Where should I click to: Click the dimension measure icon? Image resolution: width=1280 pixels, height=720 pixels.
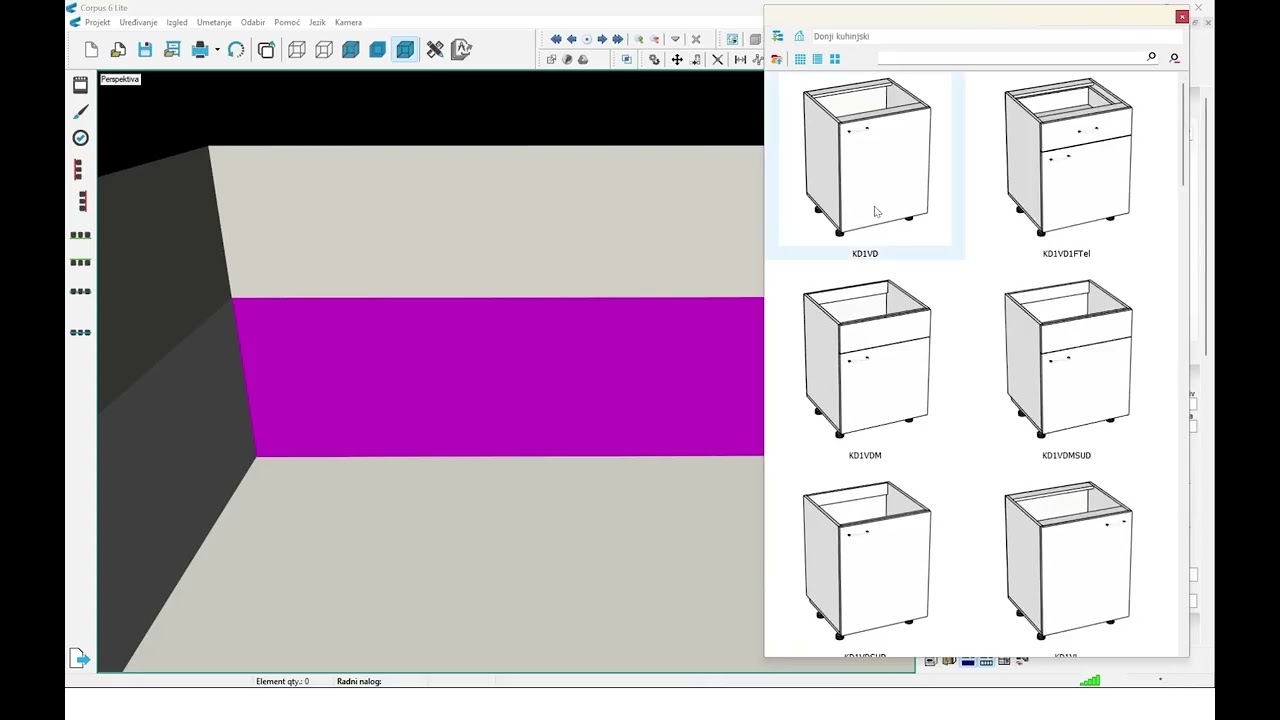tap(740, 60)
